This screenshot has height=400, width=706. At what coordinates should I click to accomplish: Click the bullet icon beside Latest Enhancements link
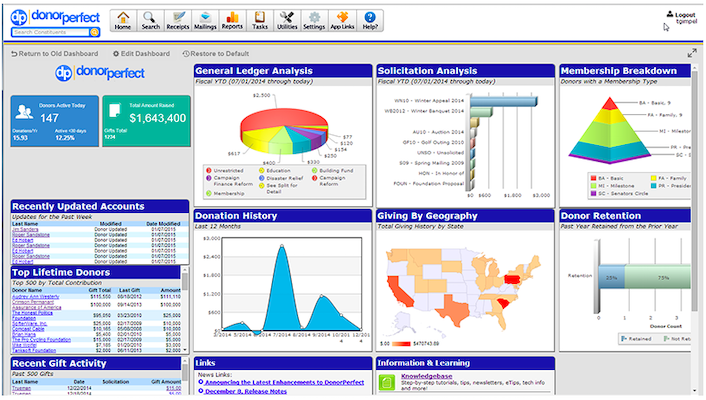point(201,382)
